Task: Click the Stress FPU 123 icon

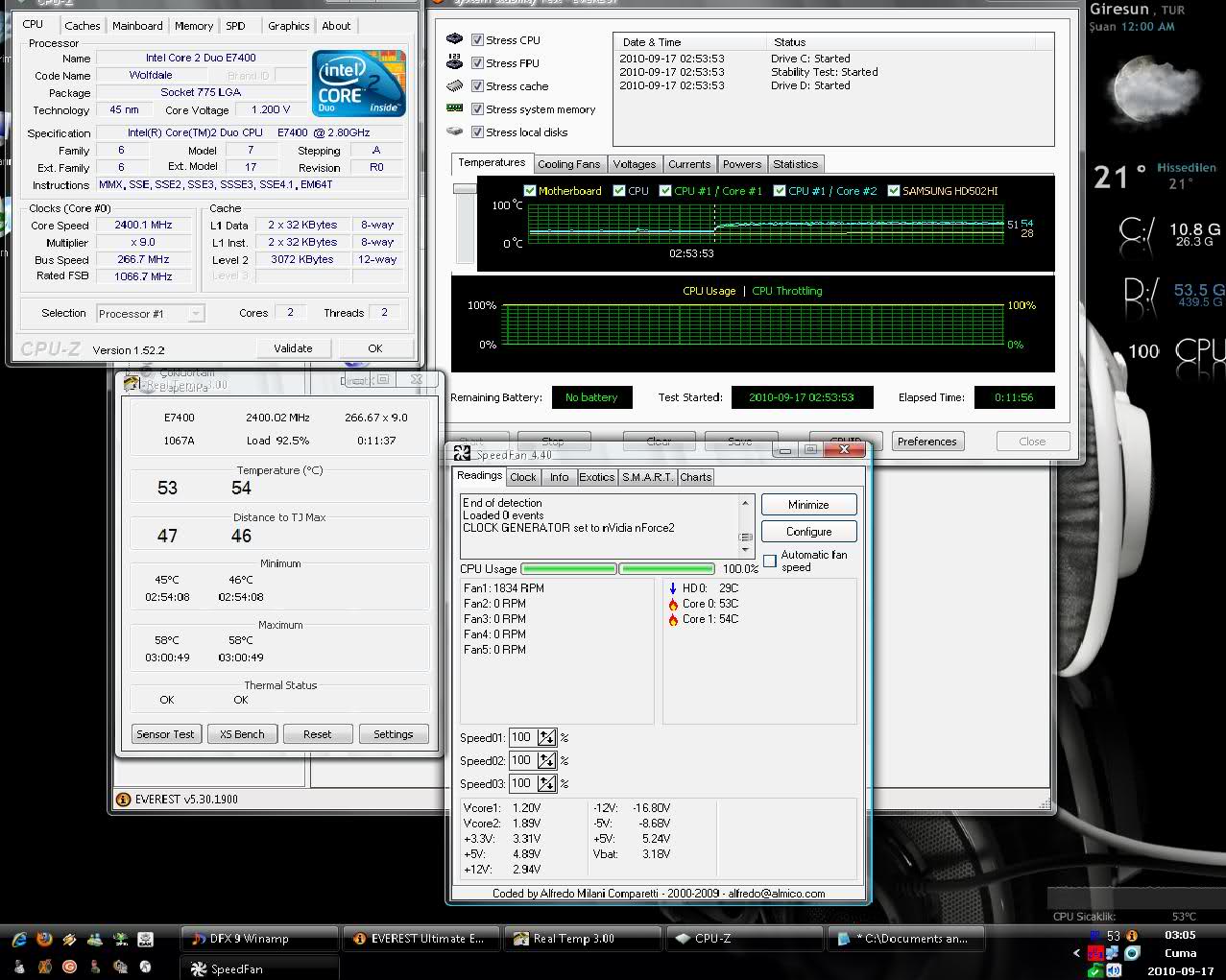Action: (455, 62)
